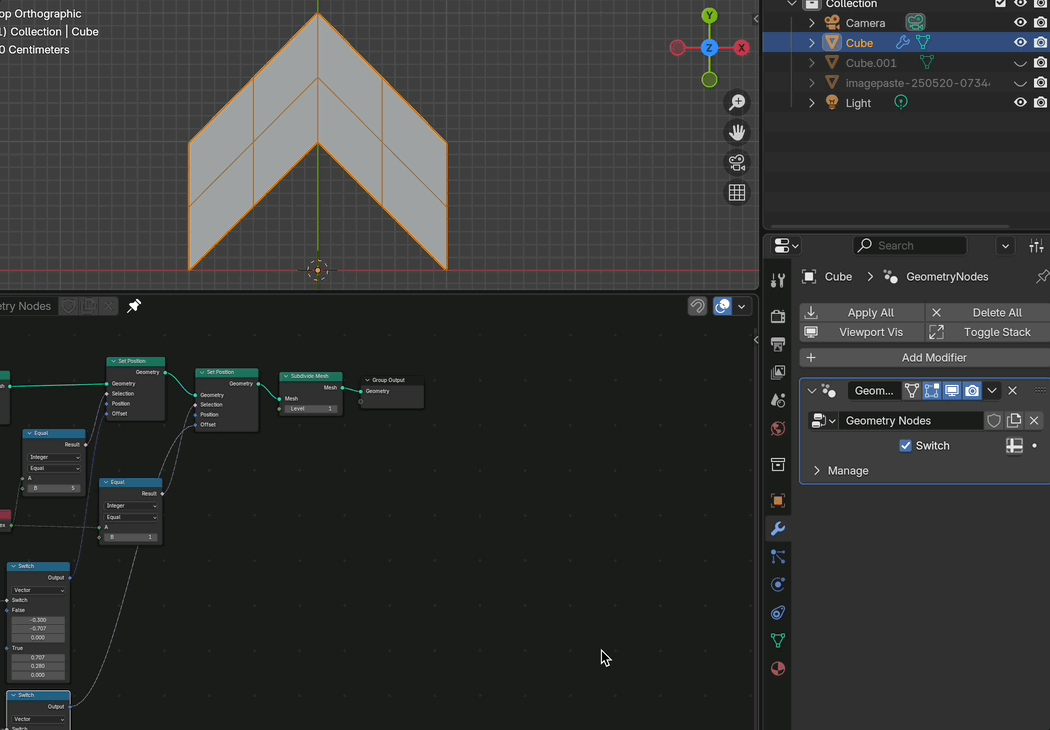The height and width of the screenshot is (730, 1050).
Task: Click the pan view hand icon
Action: [x=737, y=133]
